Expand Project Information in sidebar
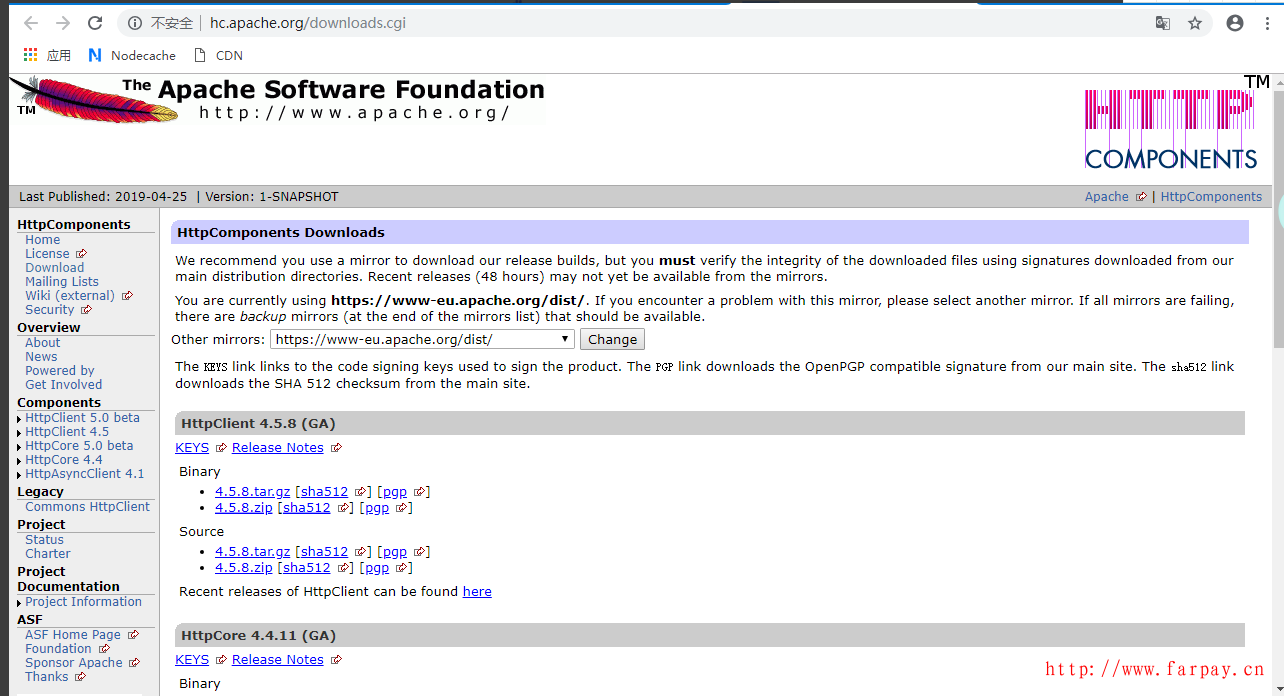 83,602
